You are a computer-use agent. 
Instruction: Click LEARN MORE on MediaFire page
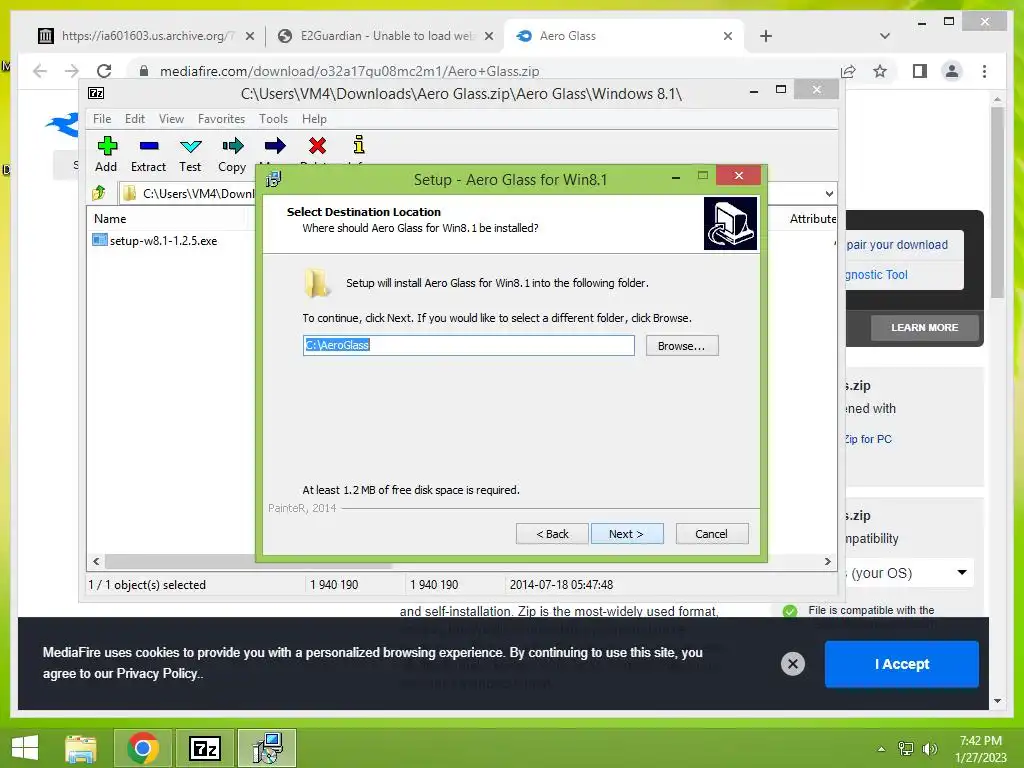coord(924,327)
